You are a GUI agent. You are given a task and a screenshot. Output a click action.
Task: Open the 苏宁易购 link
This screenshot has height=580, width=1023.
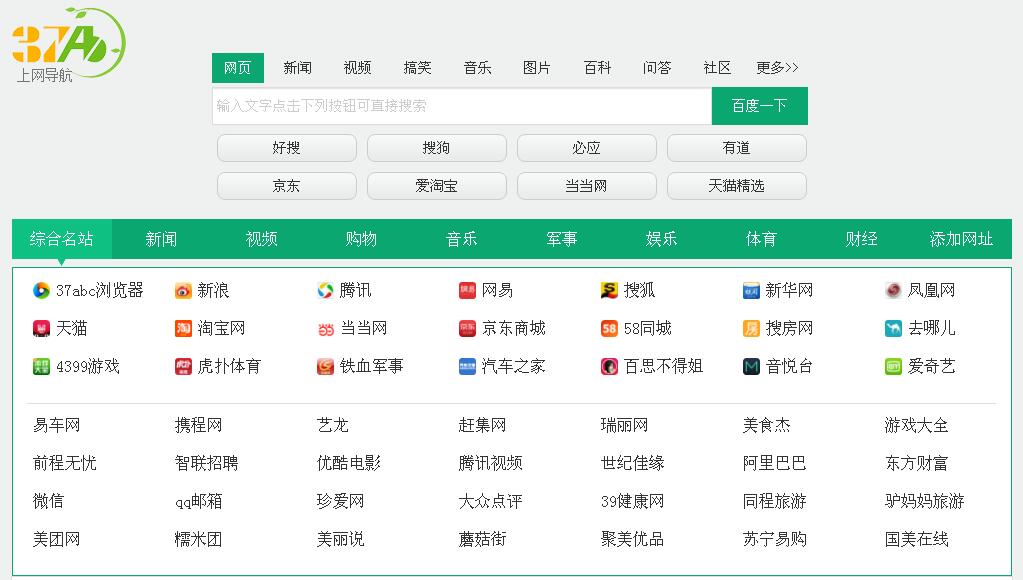point(774,539)
